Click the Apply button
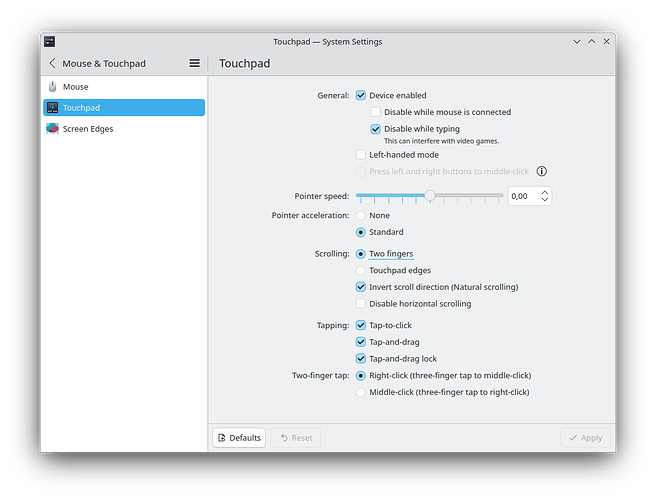656x500 pixels. tap(585, 438)
